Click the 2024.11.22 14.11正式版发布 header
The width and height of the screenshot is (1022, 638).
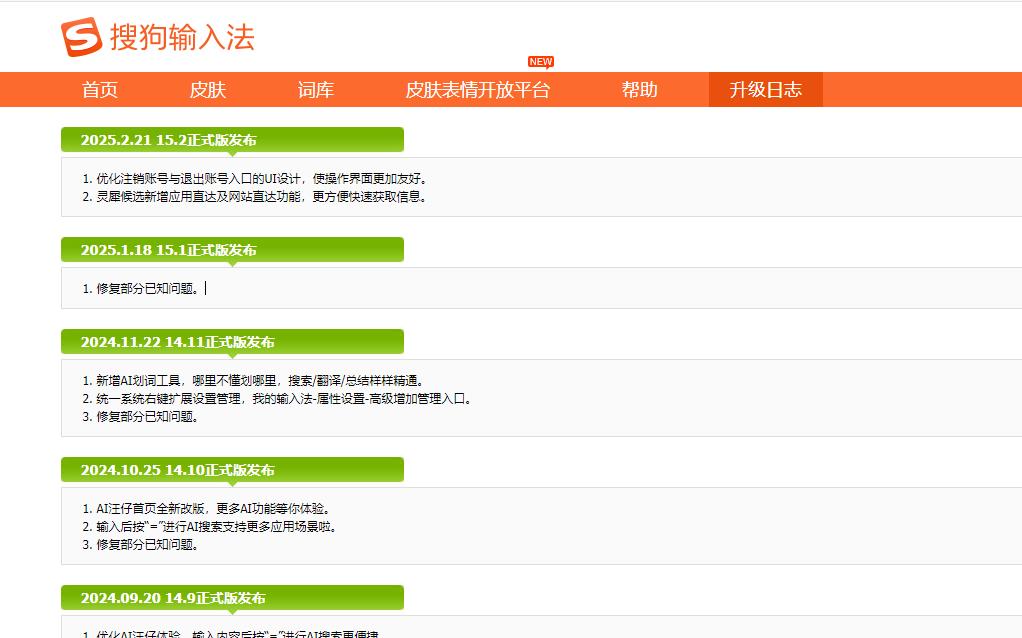pyautogui.click(x=233, y=342)
